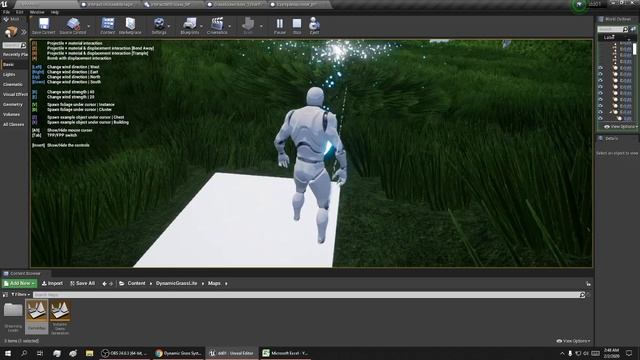Open the Edit menu
Image resolution: width=640 pixels, height=360 pixels.
pos(19,12)
